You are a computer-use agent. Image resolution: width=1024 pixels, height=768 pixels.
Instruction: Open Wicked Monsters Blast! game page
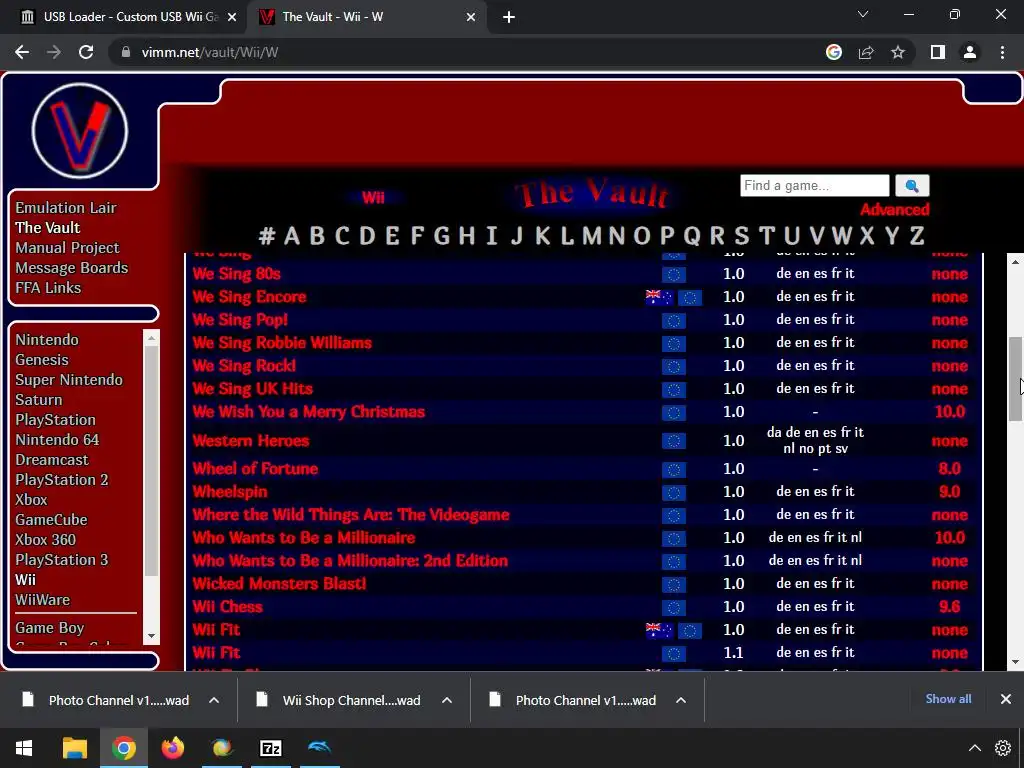[280, 584]
